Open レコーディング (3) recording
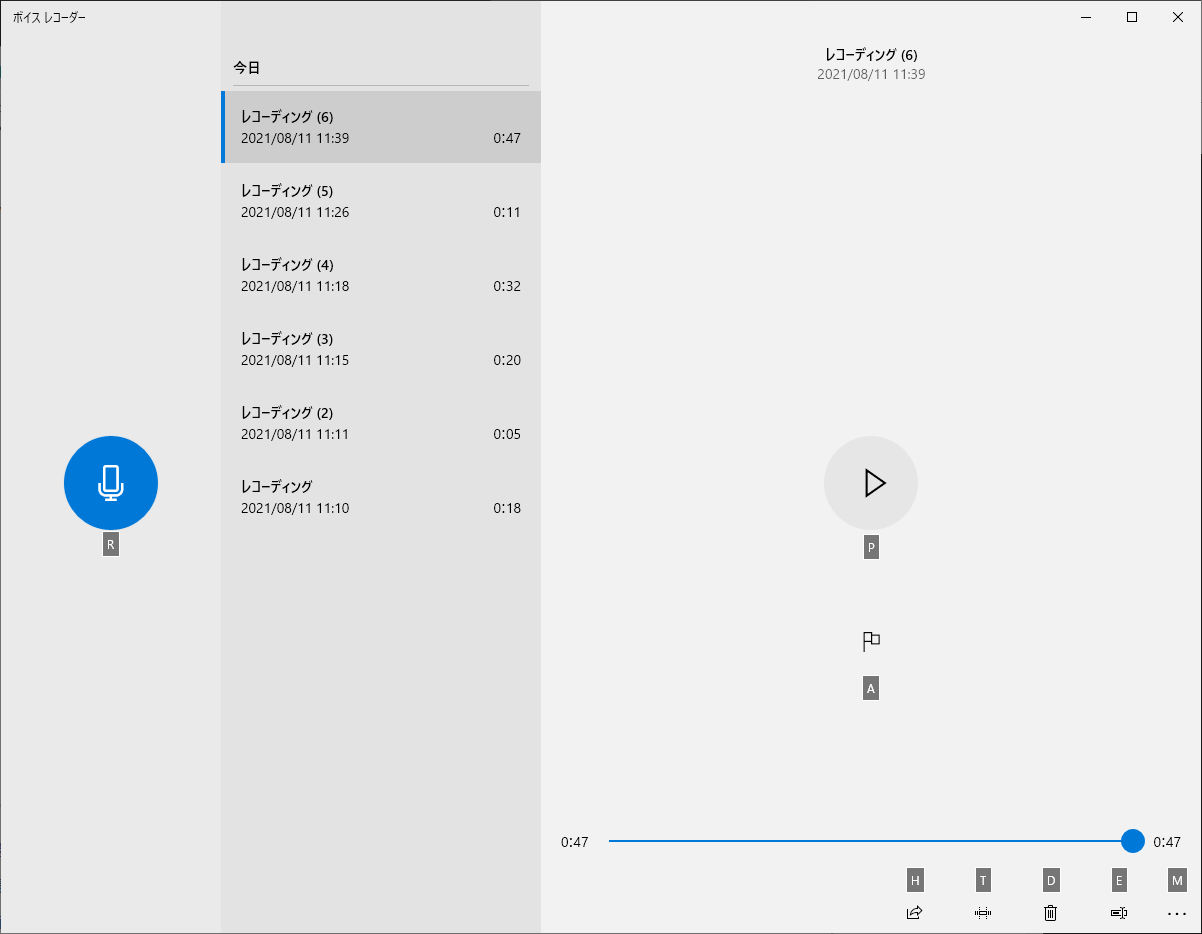 coord(380,349)
